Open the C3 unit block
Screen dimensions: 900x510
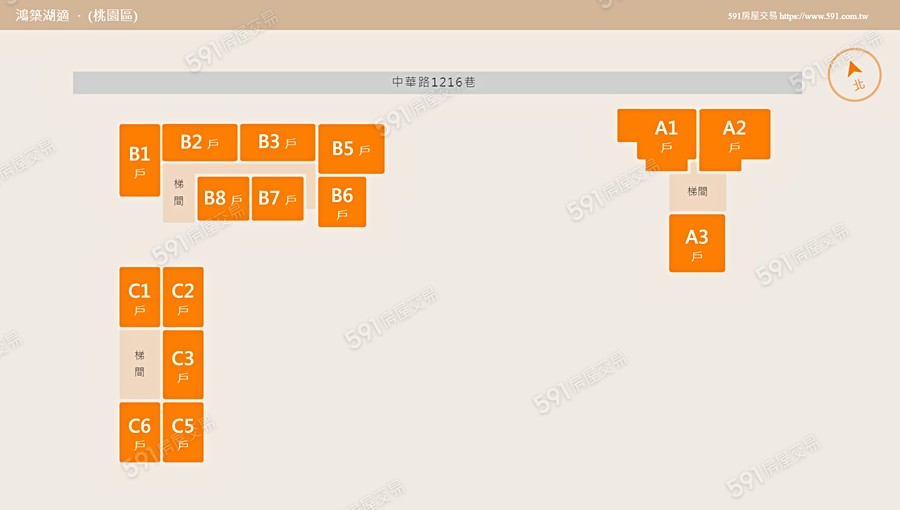[183, 364]
